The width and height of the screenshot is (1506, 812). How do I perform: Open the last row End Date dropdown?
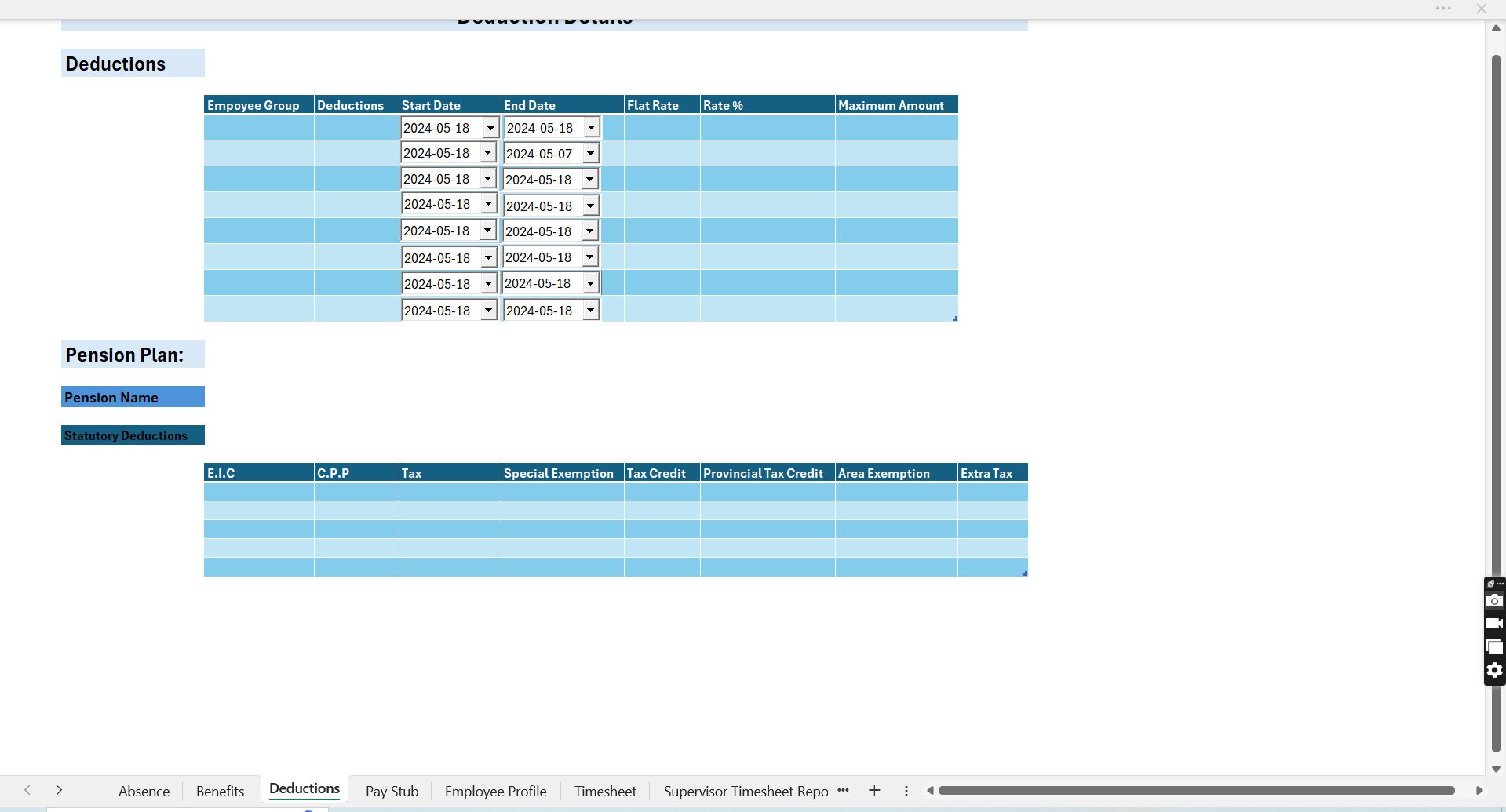pyautogui.click(x=591, y=309)
